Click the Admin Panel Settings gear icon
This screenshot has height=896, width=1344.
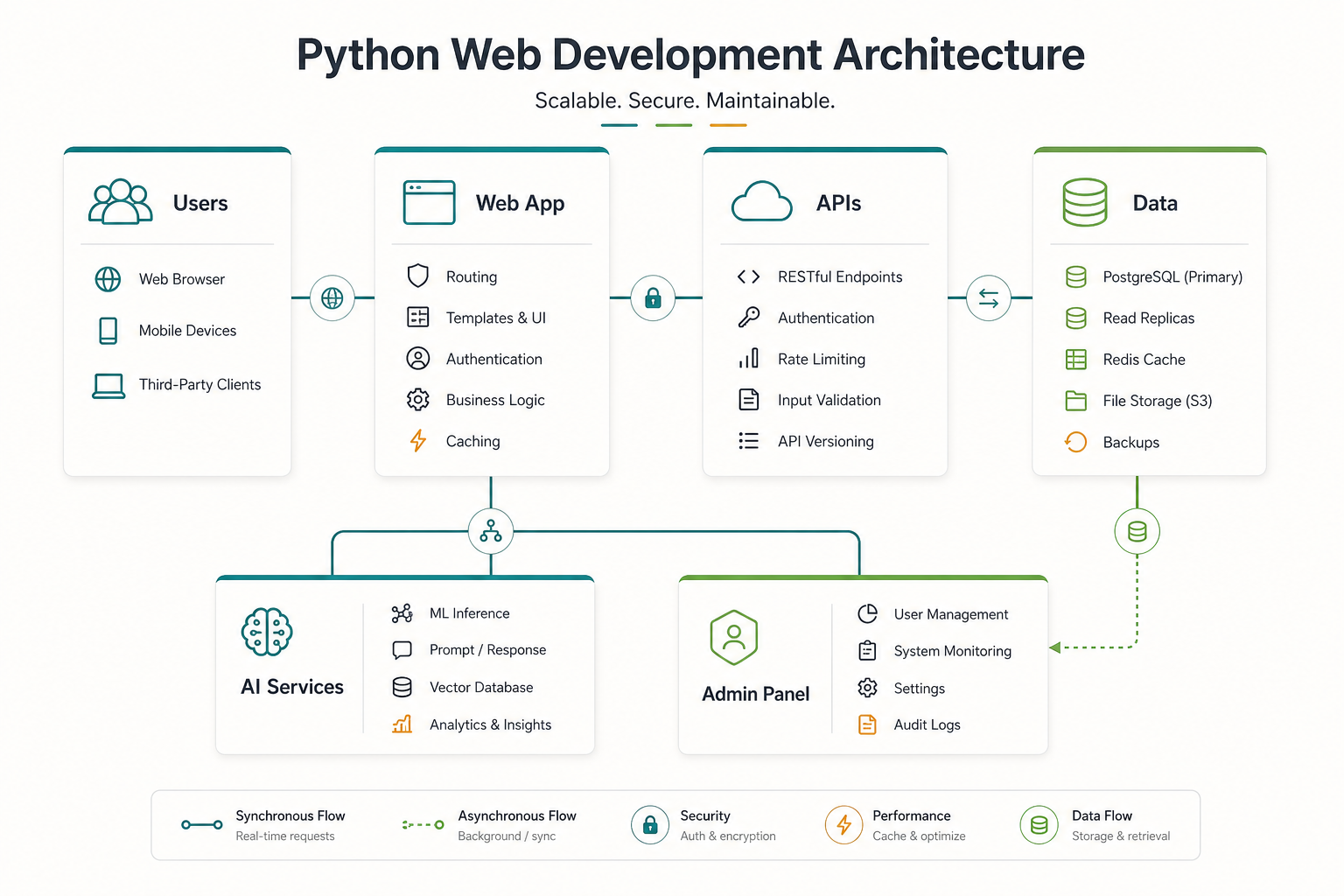coord(868,688)
